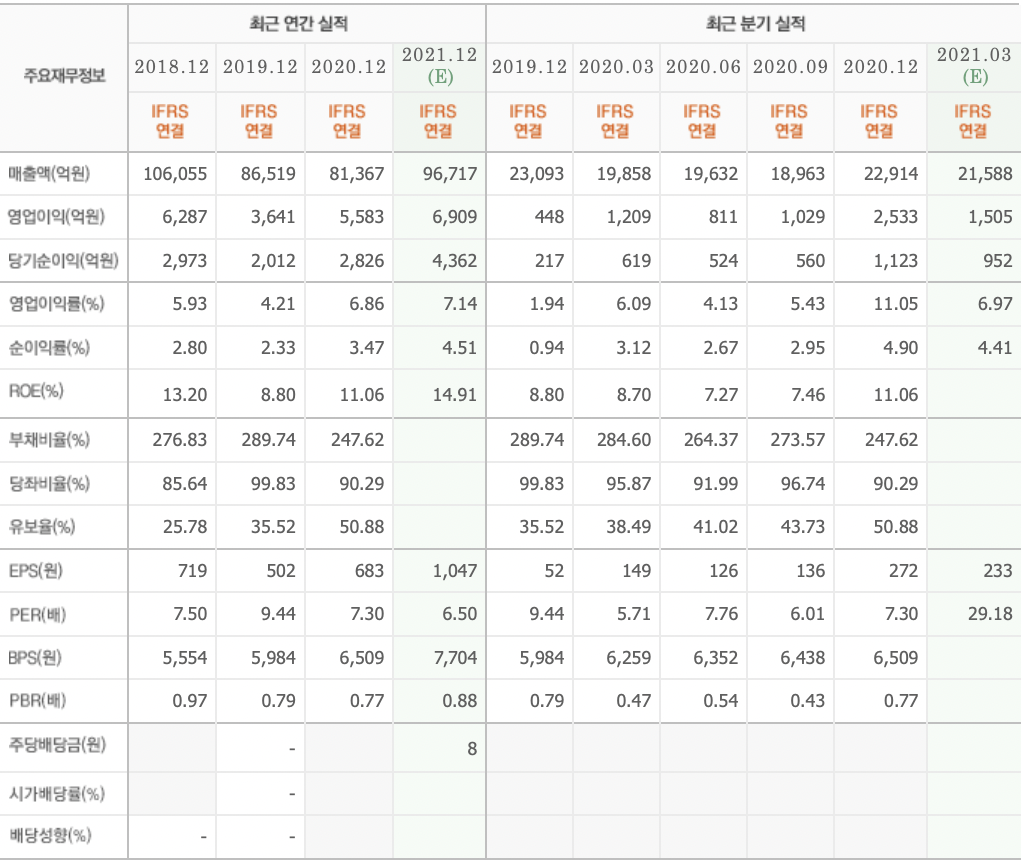This screenshot has height=860, width=1022.
Task: Click the 최근 분기 실적 header
Action: tap(755, 25)
